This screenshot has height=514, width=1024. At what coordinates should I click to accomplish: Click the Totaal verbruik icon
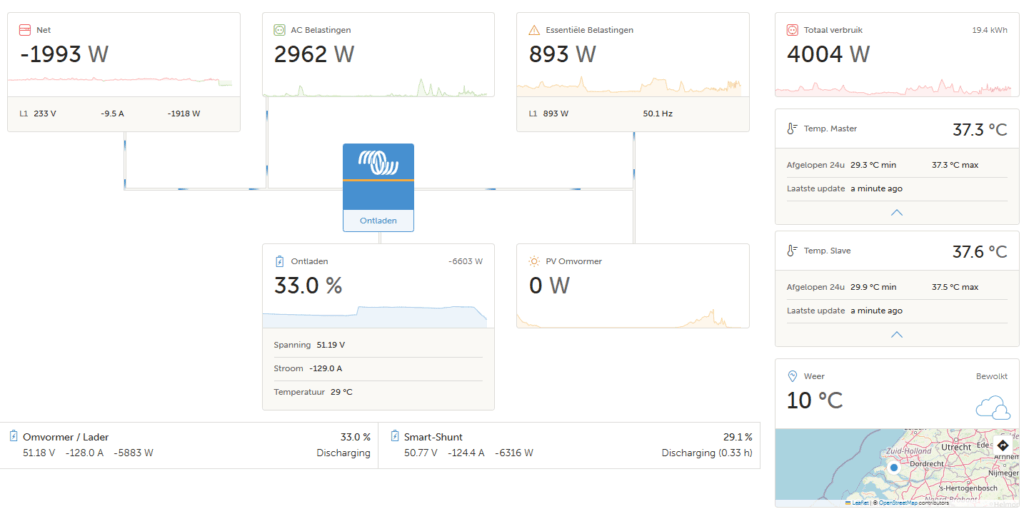[x=793, y=30]
